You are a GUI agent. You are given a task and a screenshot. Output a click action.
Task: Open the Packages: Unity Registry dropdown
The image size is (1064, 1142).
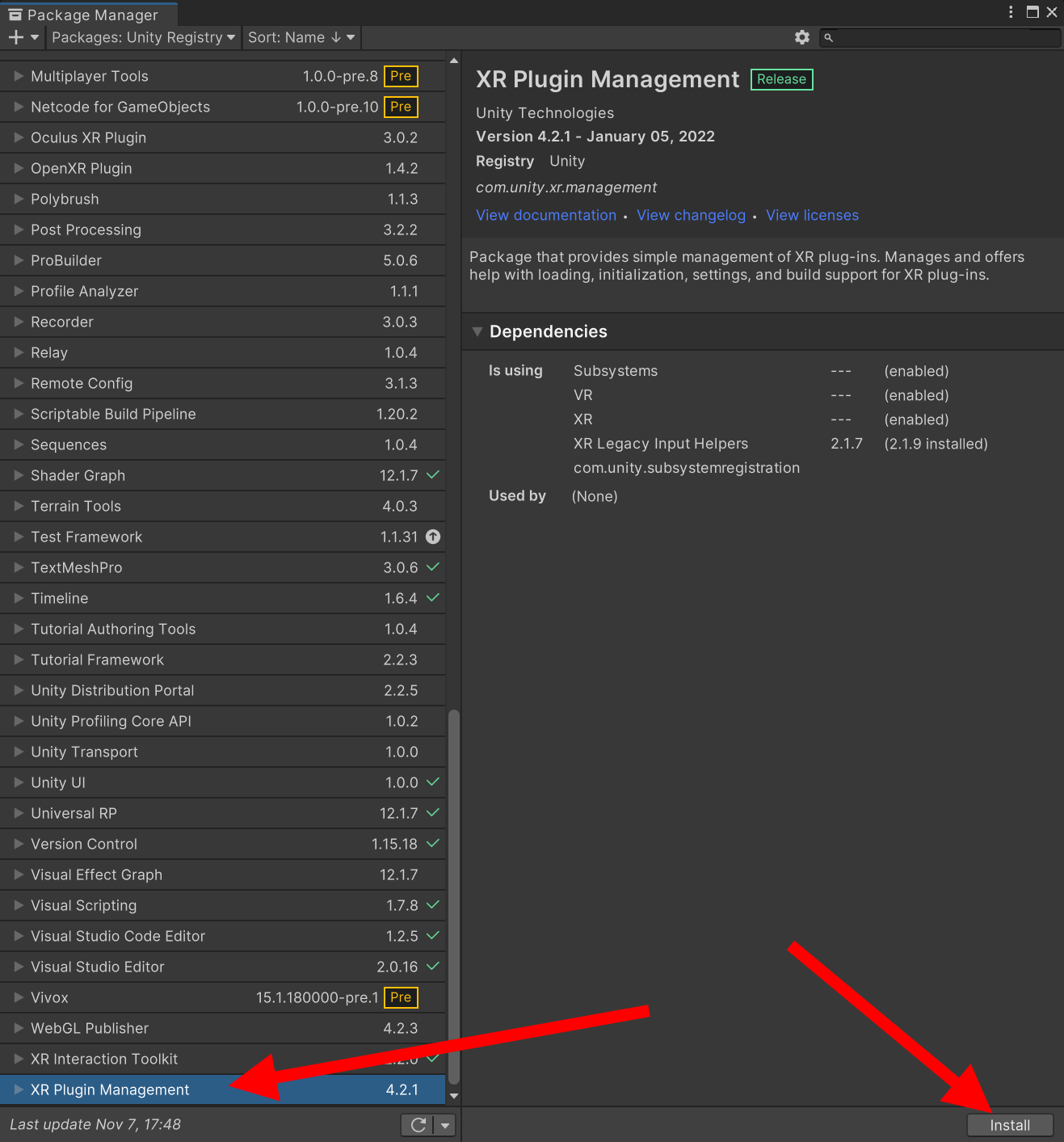pos(143,37)
